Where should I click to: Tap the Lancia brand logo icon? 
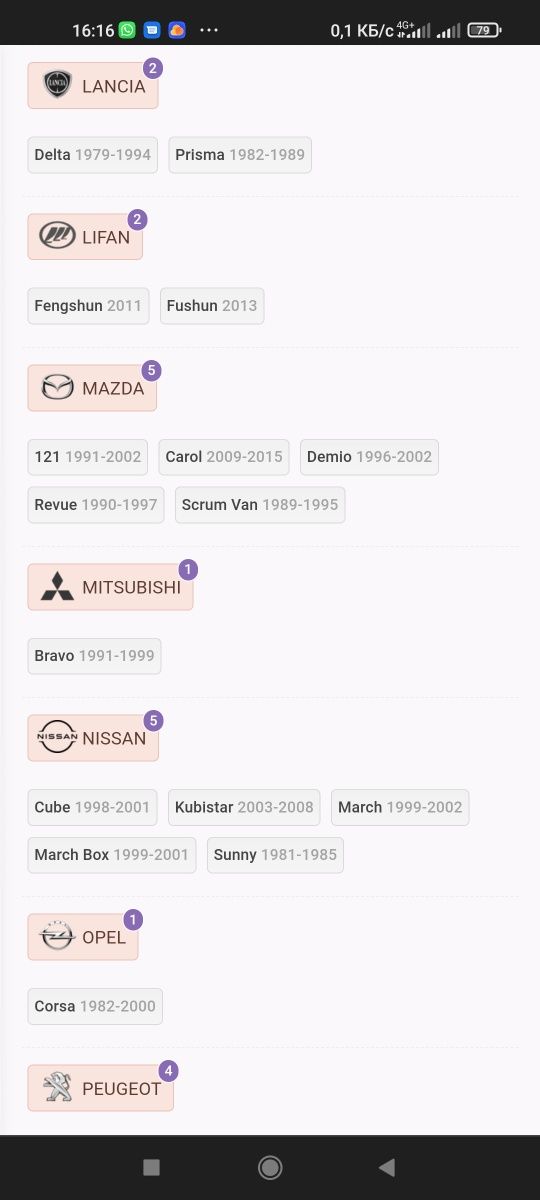(57, 86)
